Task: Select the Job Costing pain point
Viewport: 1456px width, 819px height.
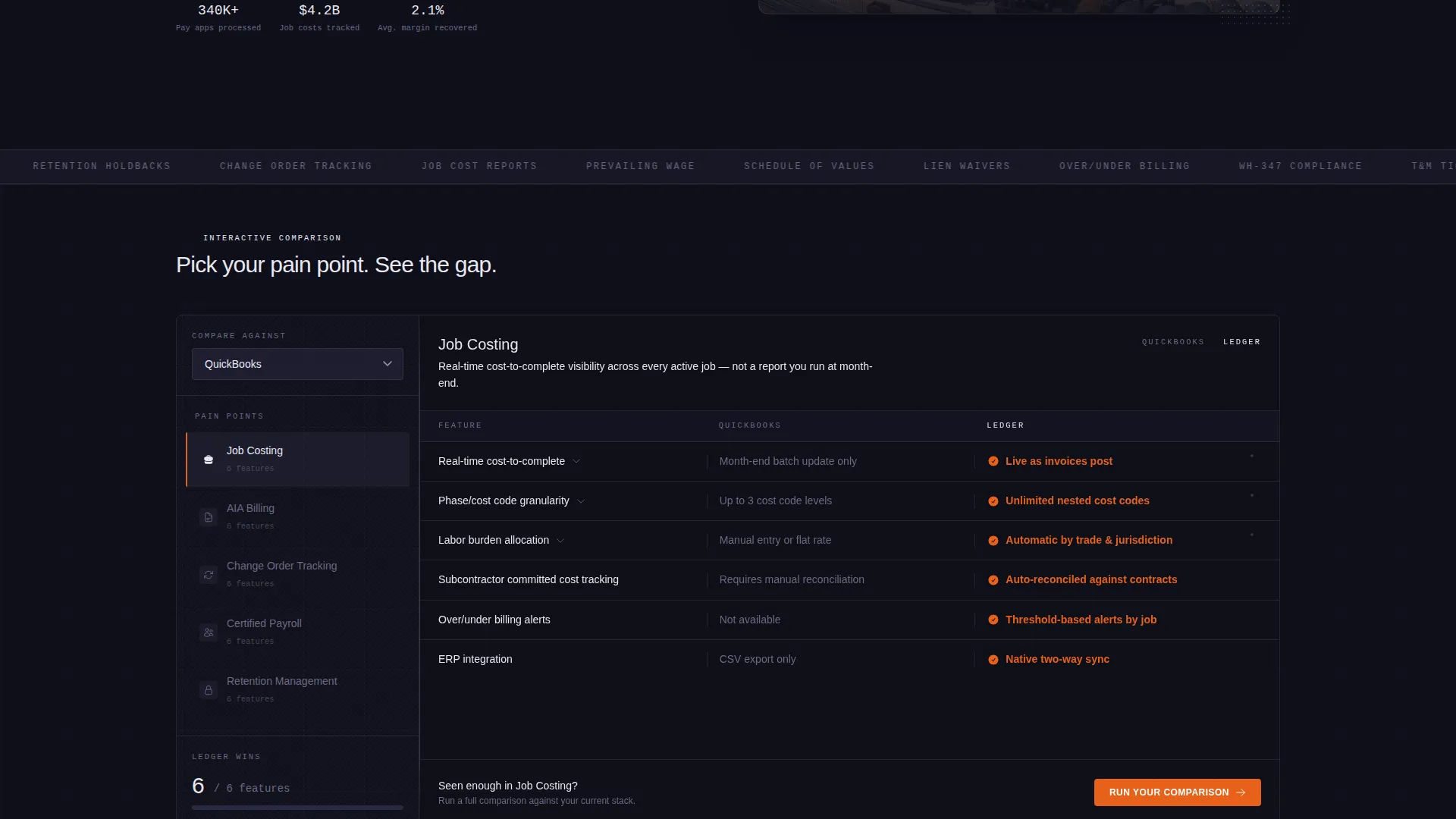Action: click(297, 460)
